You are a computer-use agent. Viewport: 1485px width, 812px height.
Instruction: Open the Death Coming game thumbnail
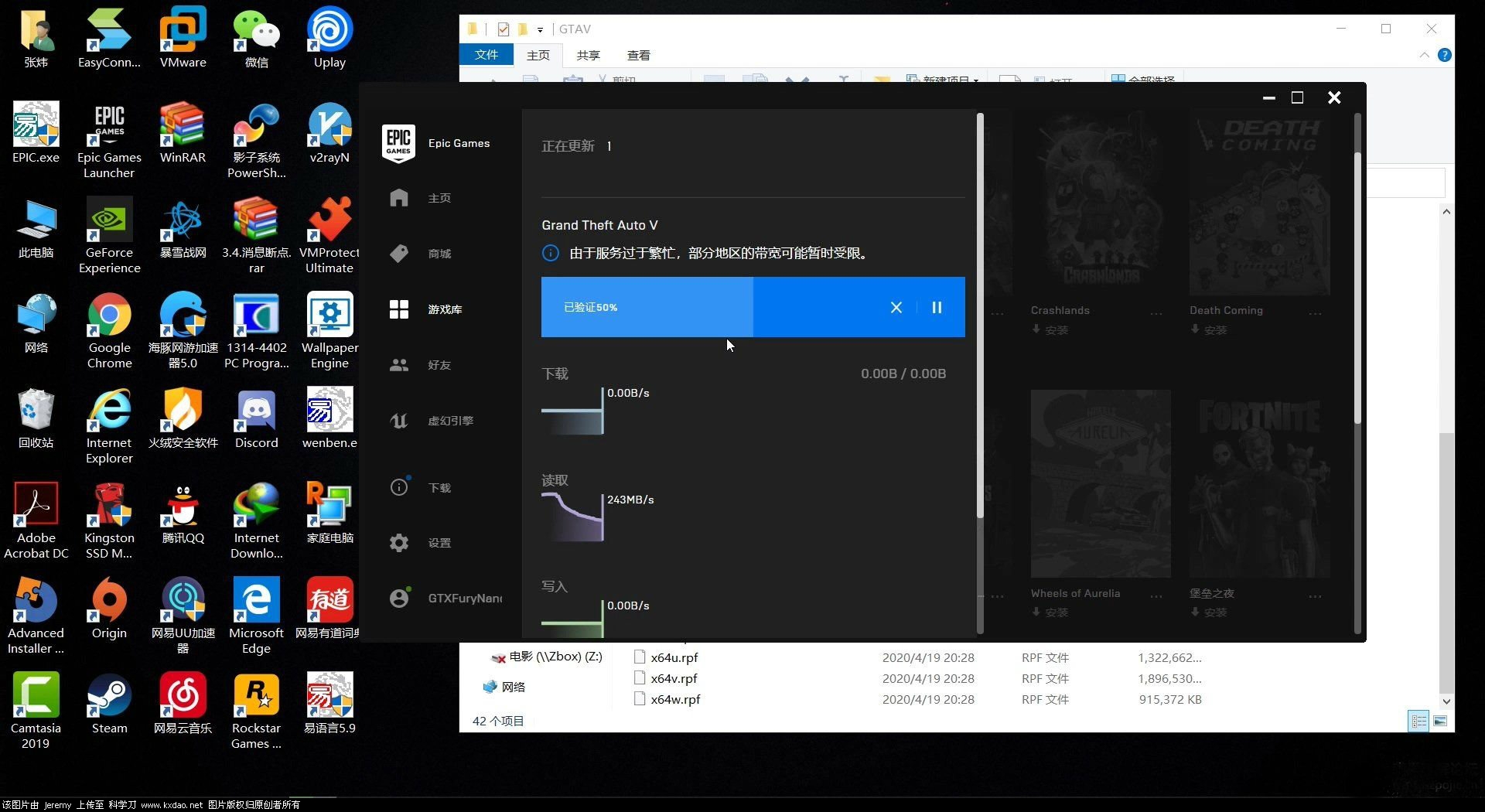click(x=1259, y=203)
